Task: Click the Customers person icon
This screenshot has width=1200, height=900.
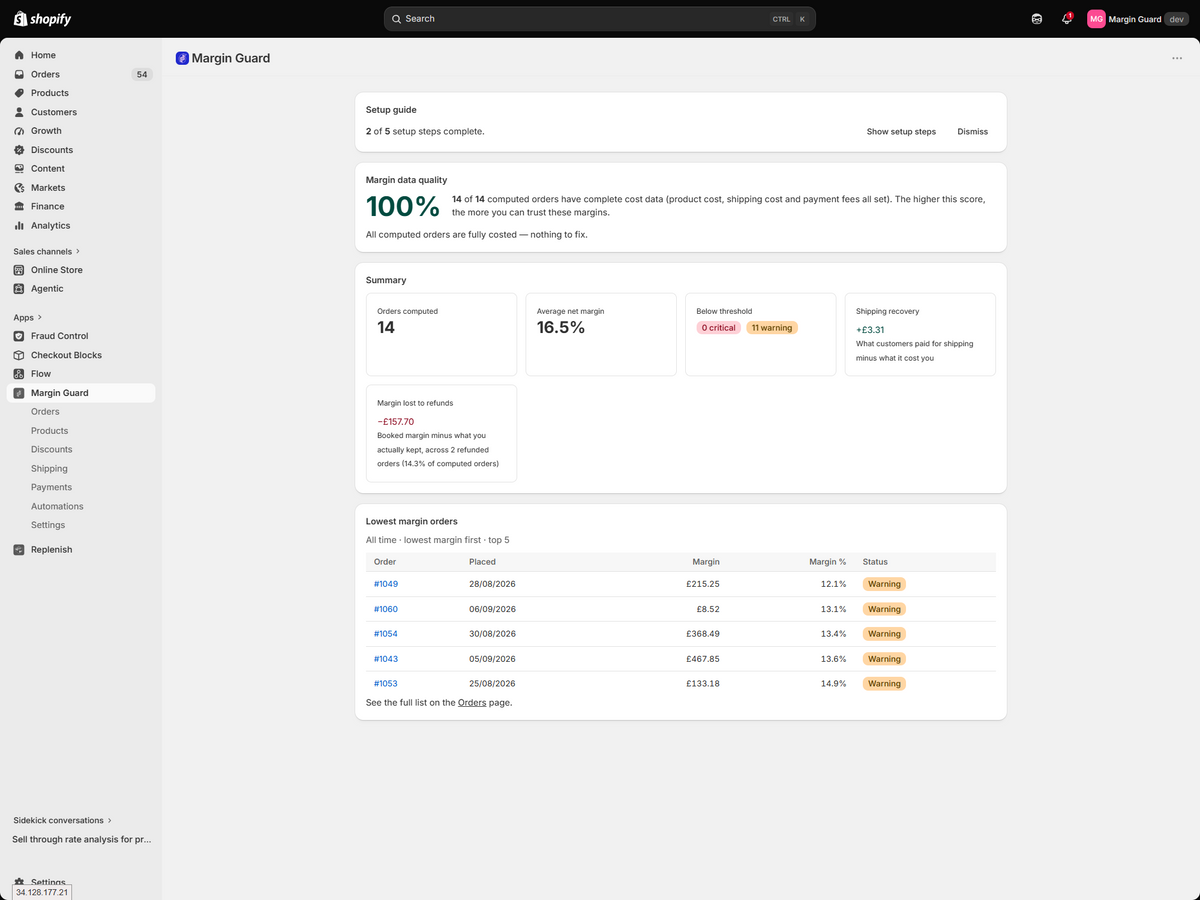Action: 19,112
